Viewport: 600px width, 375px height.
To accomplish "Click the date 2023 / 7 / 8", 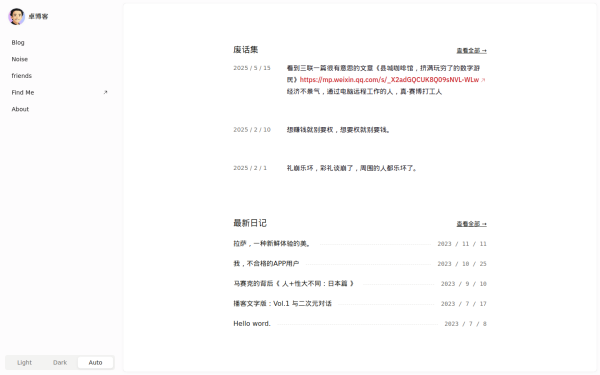I will pyautogui.click(x=465, y=324).
